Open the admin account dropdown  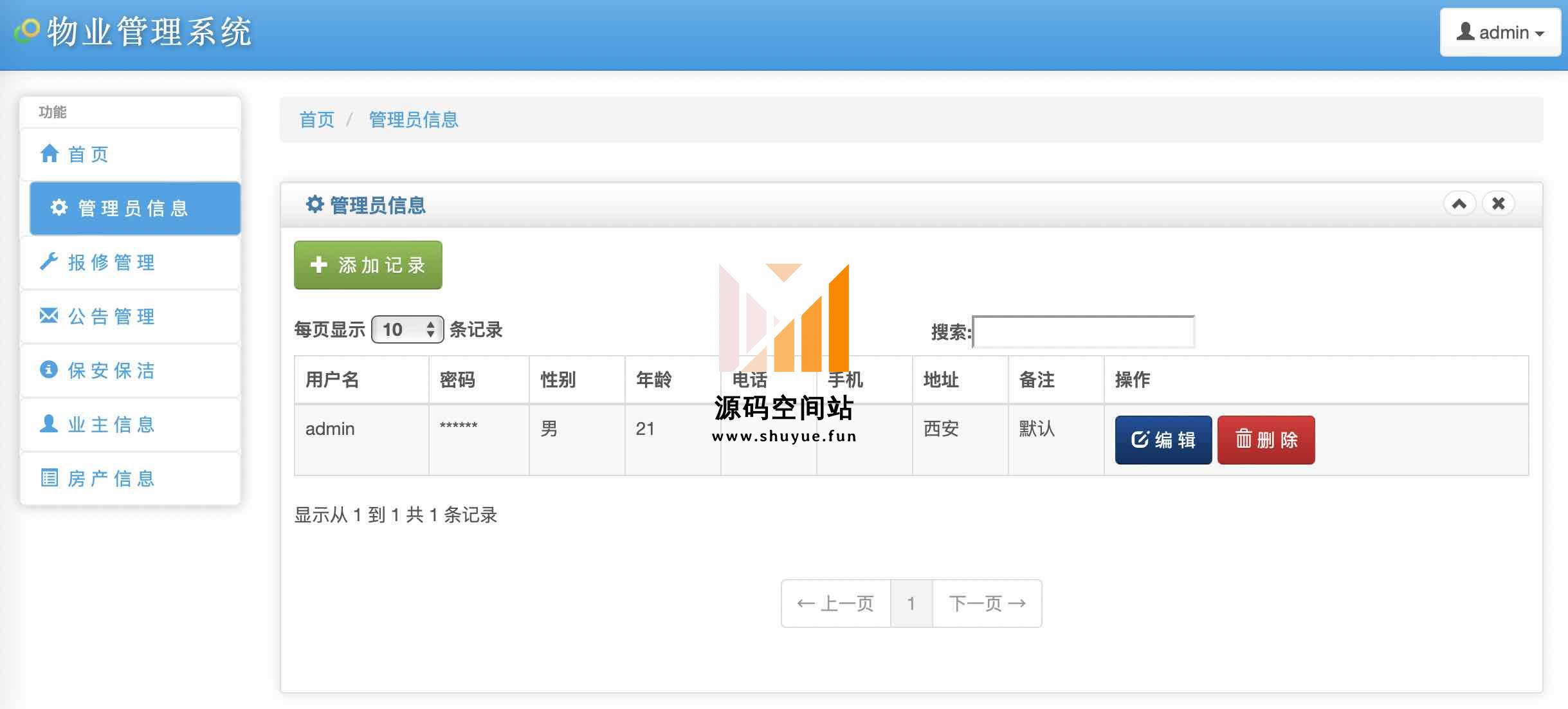tap(1500, 32)
